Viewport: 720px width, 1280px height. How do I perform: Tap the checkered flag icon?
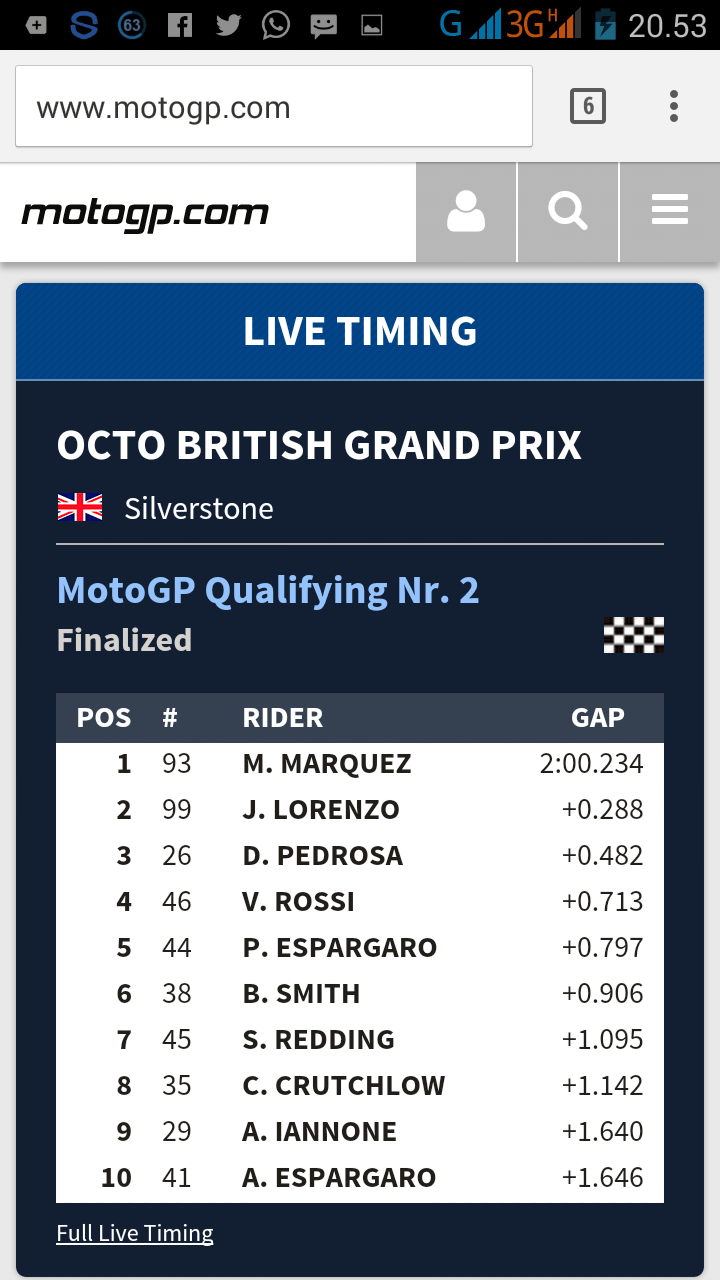[x=633, y=636]
